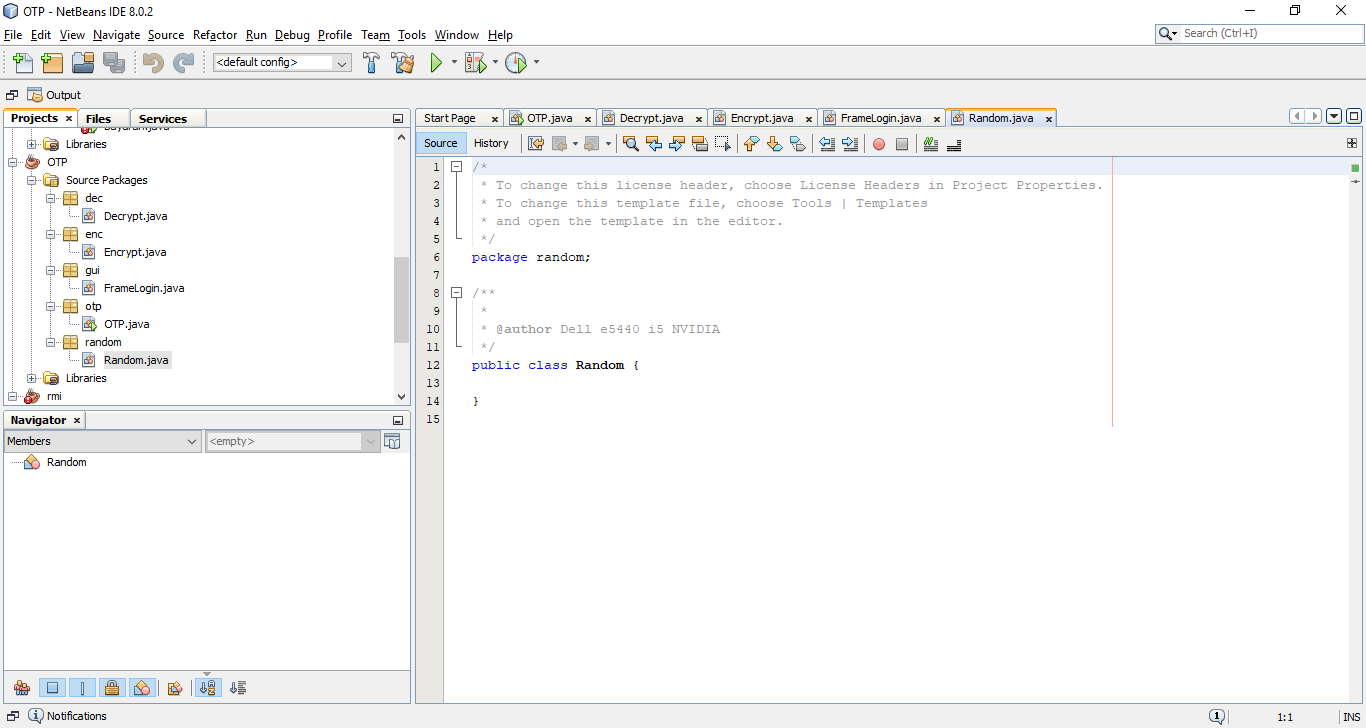Build the project with the hammer icon
Screen dimensions: 1366x728
coord(371,62)
